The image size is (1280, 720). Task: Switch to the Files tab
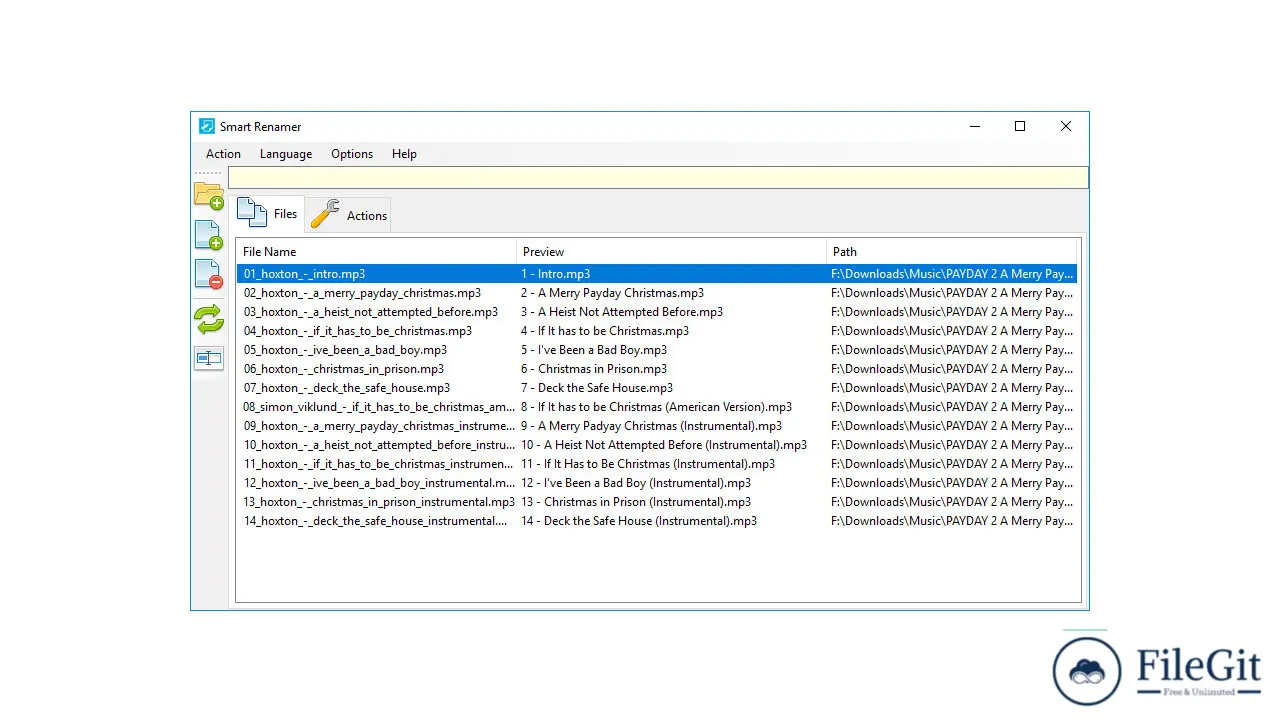coord(268,214)
